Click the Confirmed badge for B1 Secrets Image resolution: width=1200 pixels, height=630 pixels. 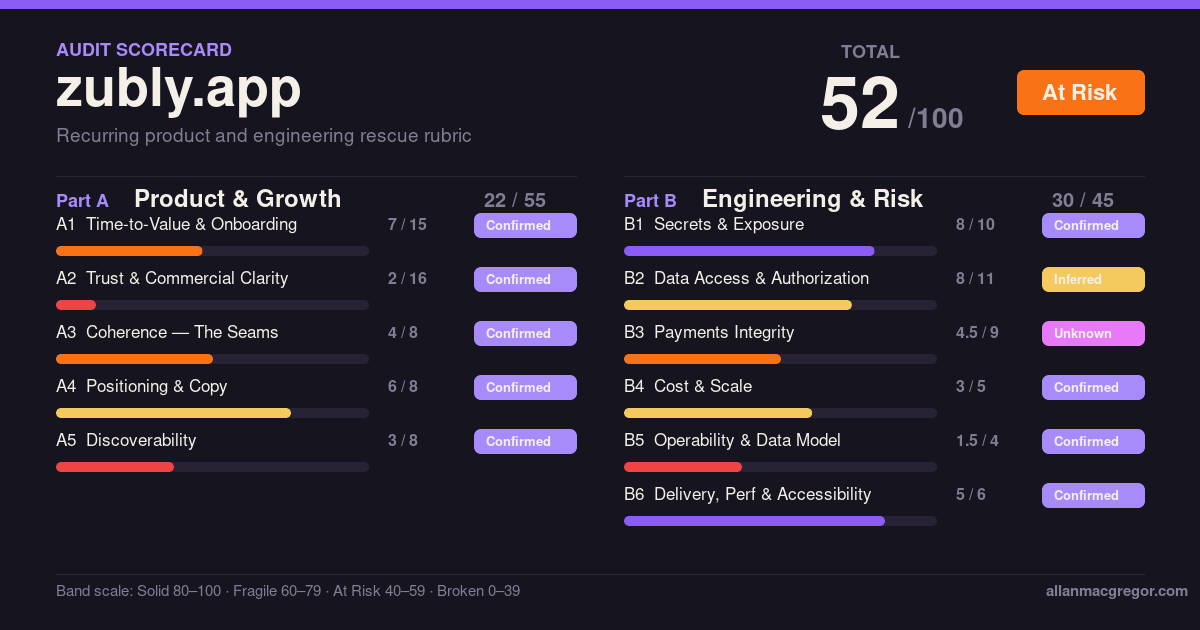[1093, 225]
